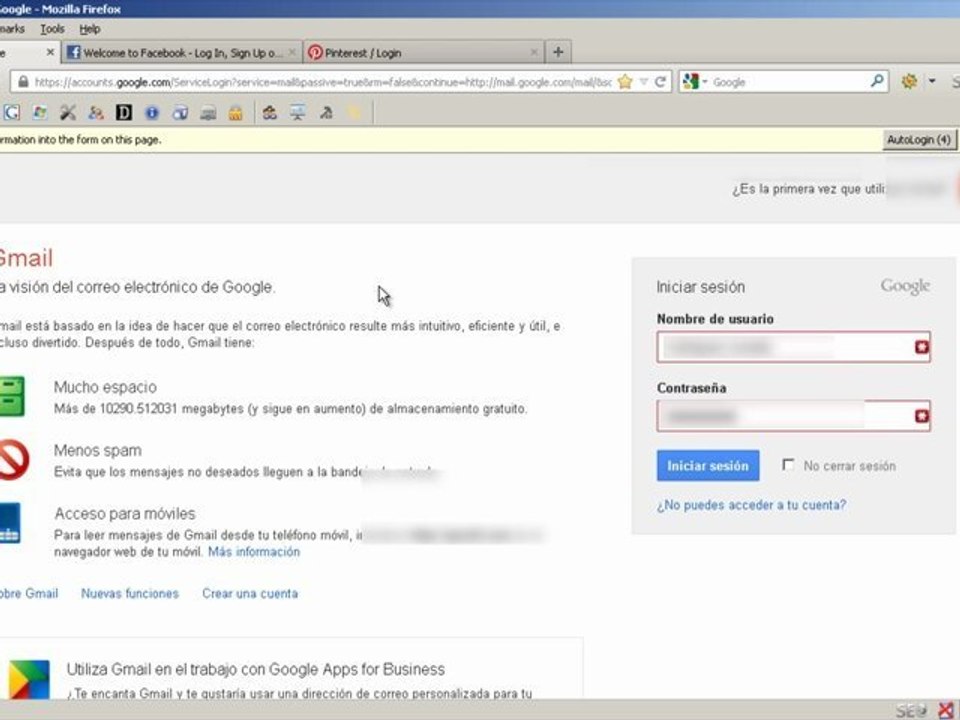Expand dropdown arrow beside gear icon
Viewport: 960px width, 720px height.
[932, 81]
